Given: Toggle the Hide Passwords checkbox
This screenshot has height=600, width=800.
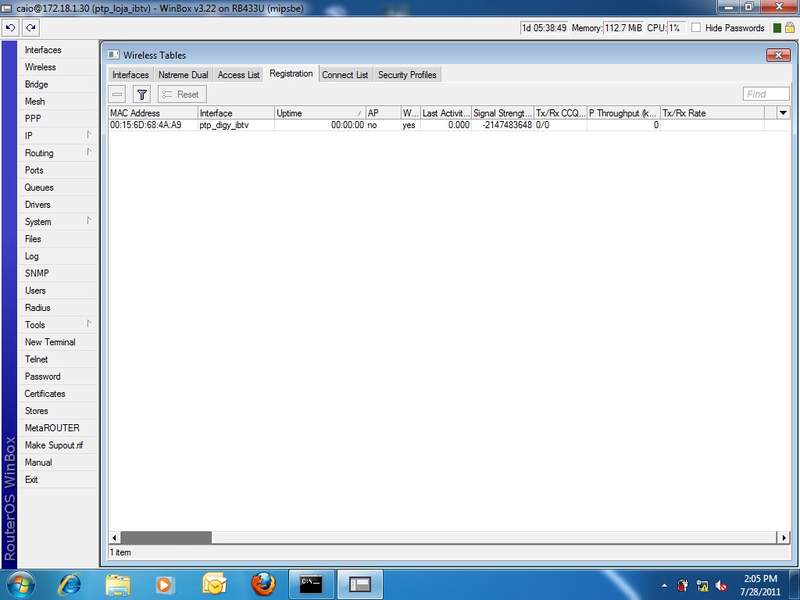Looking at the screenshot, I should coord(696,28).
